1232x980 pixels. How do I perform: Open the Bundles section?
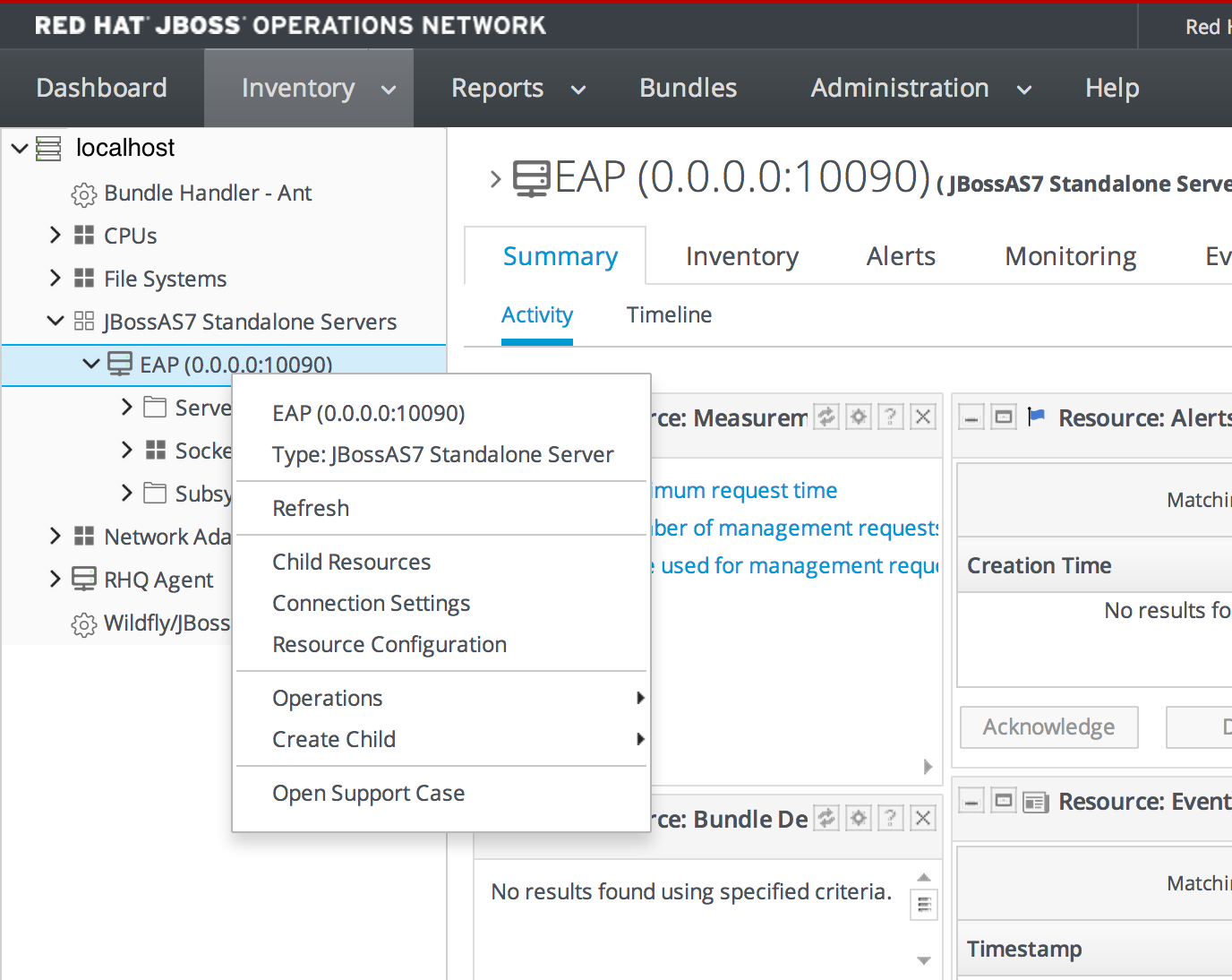[x=689, y=88]
